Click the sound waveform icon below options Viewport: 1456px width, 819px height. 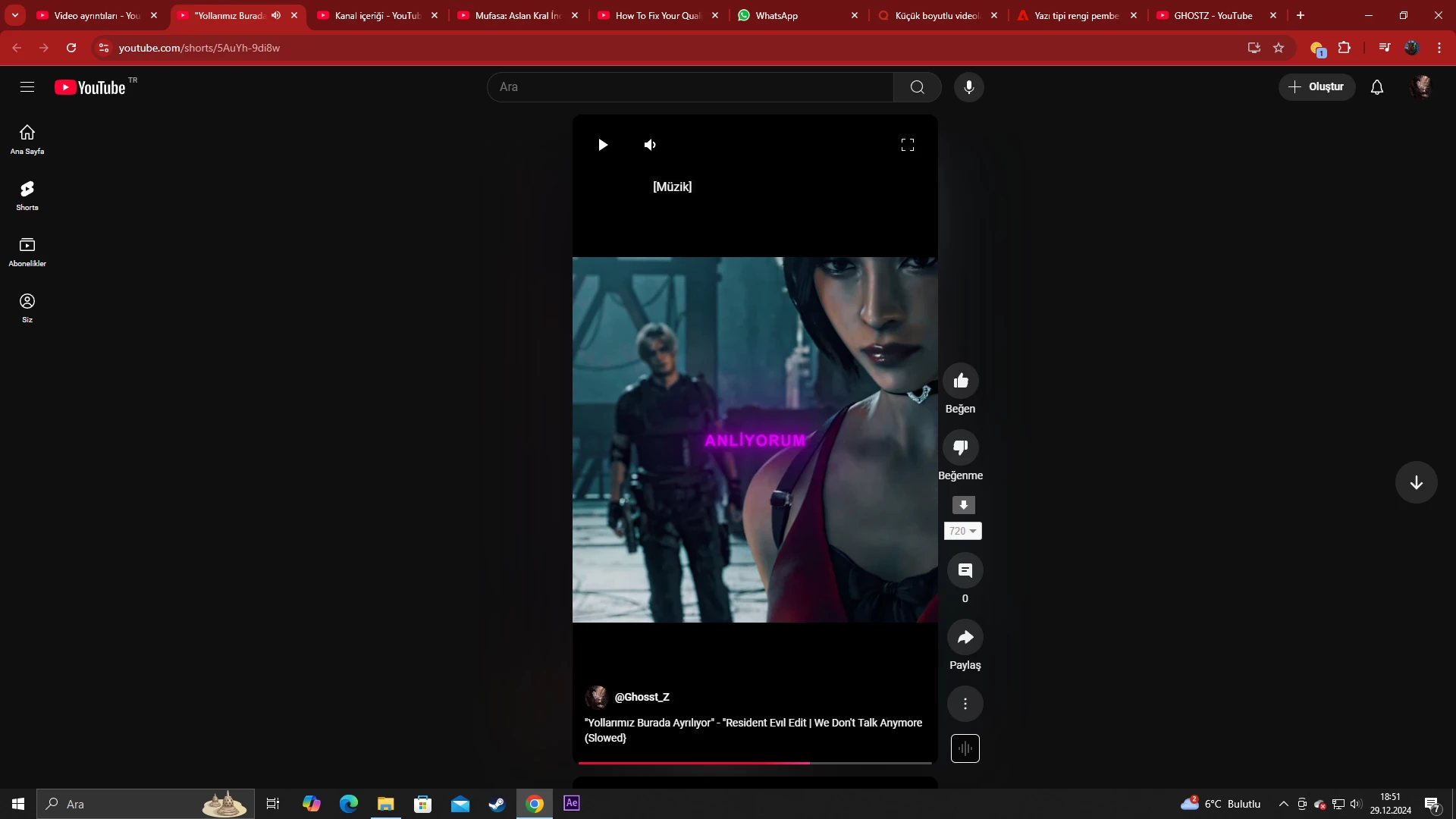coord(965,748)
